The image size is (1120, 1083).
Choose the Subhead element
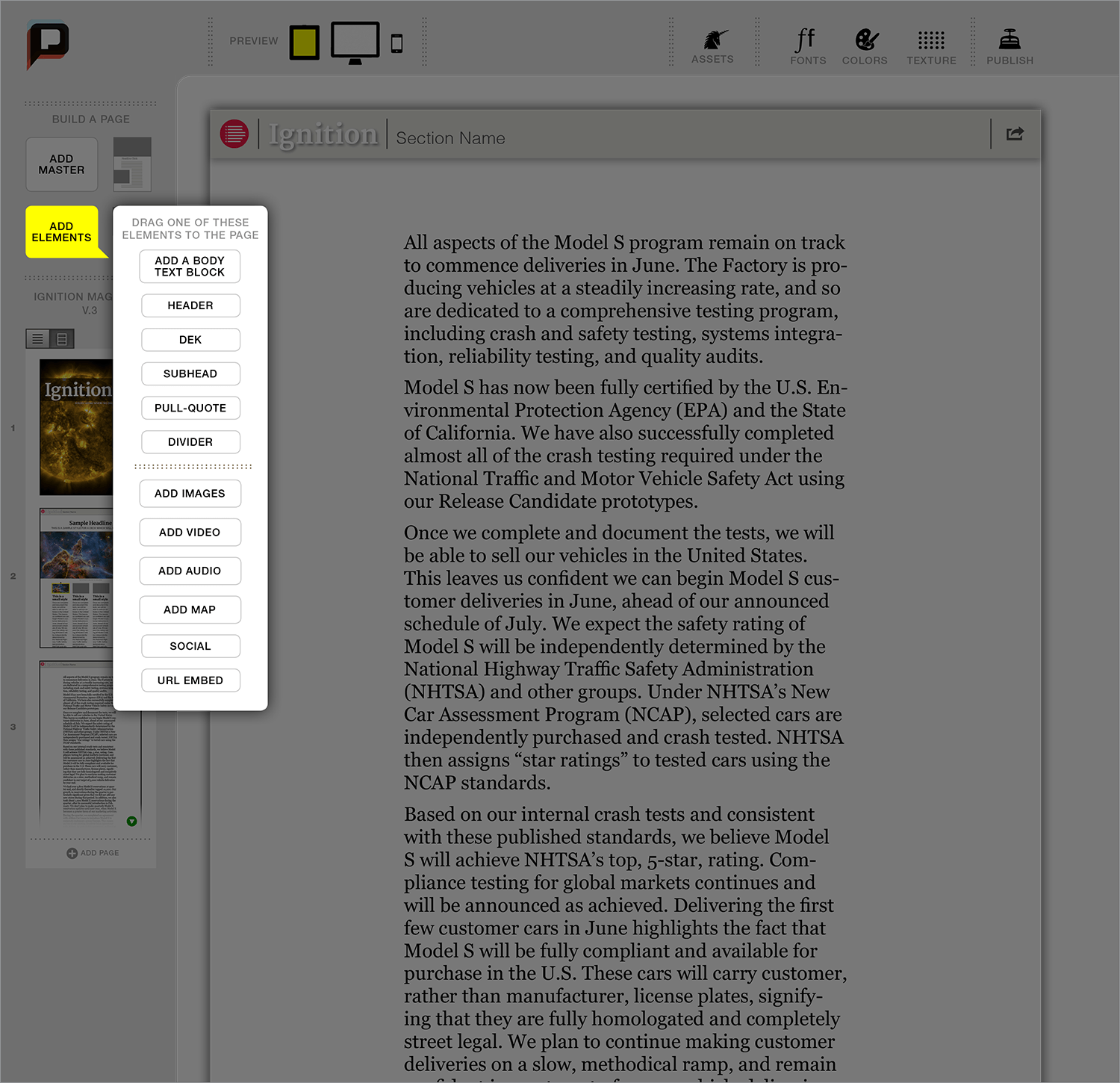click(190, 374)
